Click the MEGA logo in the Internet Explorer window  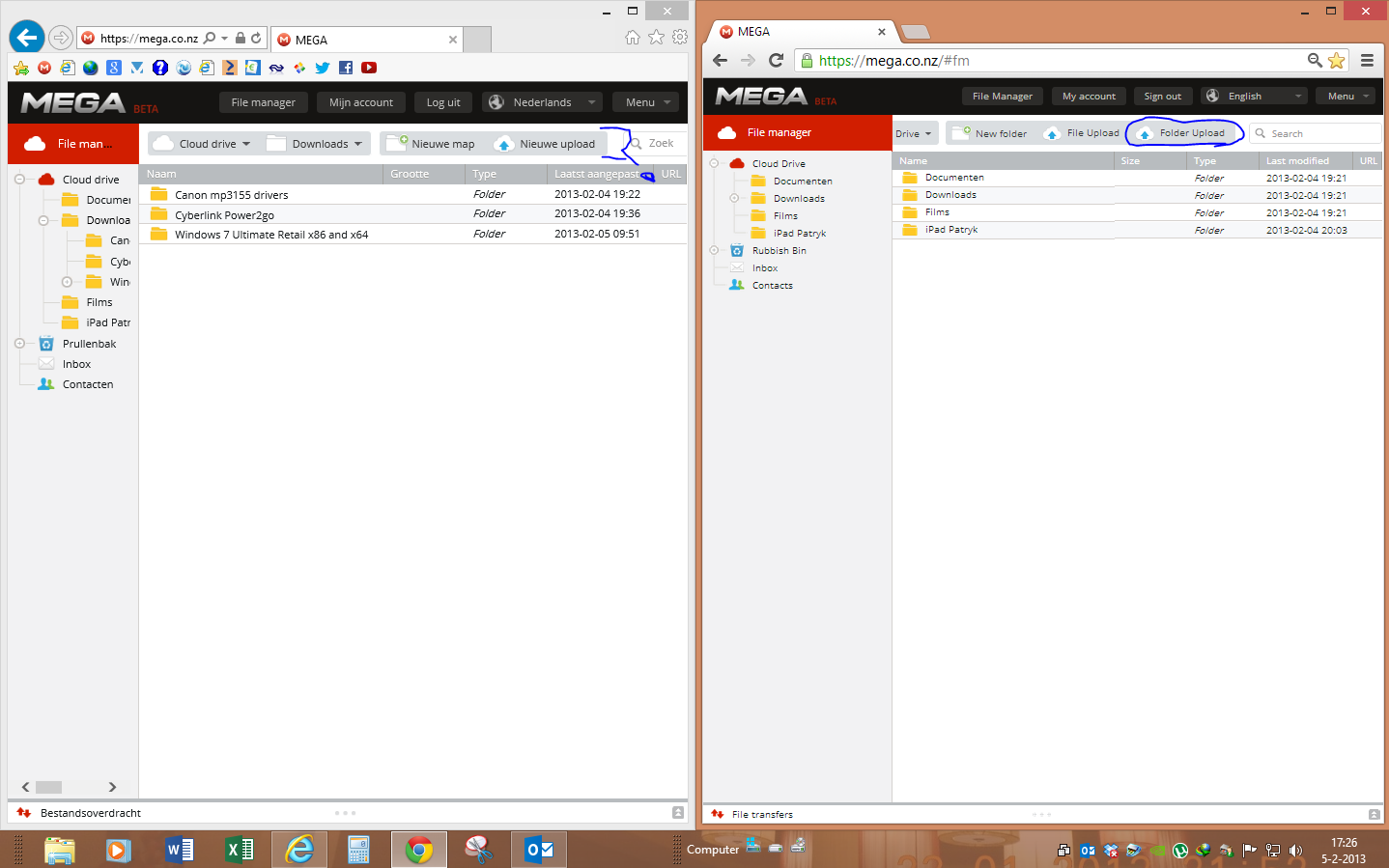(73, 102)
